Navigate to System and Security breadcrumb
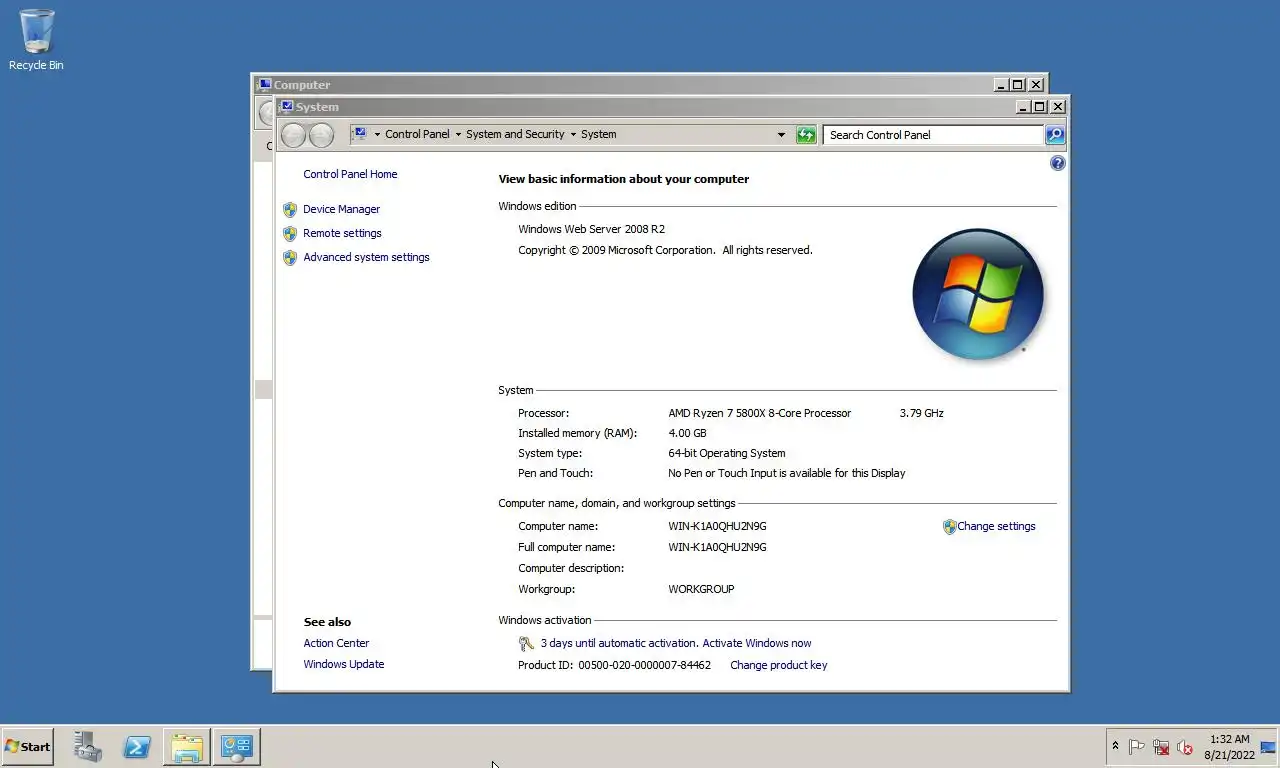Screen dimensions: 1280x768 pos(515,134)
